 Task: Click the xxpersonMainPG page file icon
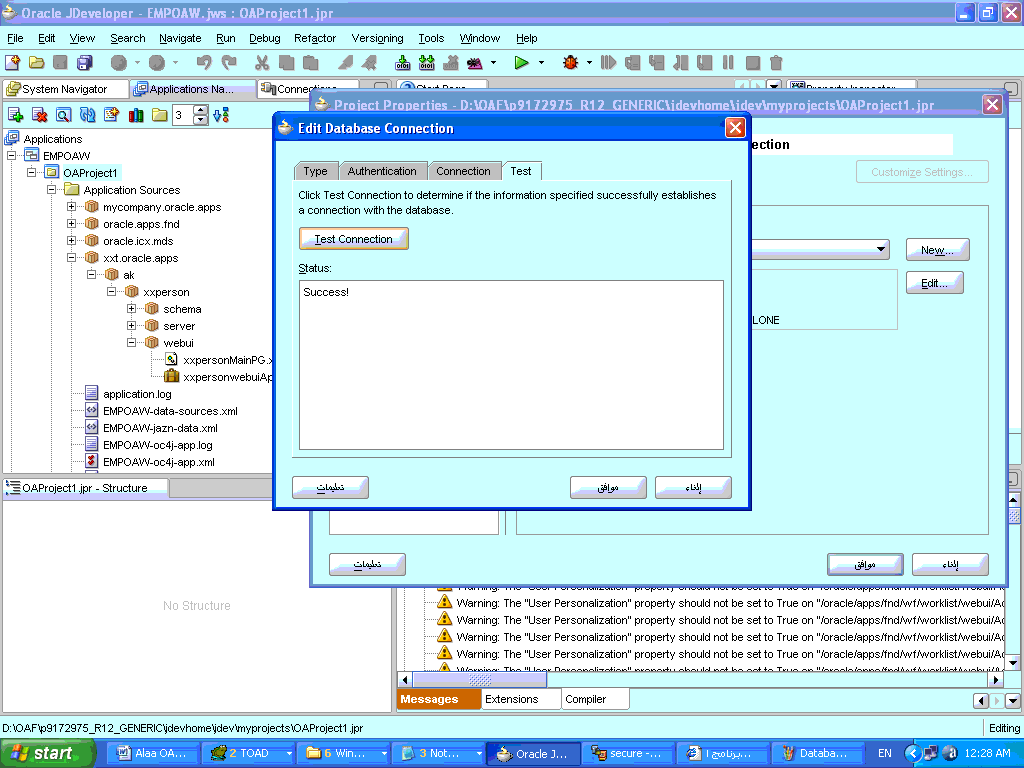click(171, 359)
